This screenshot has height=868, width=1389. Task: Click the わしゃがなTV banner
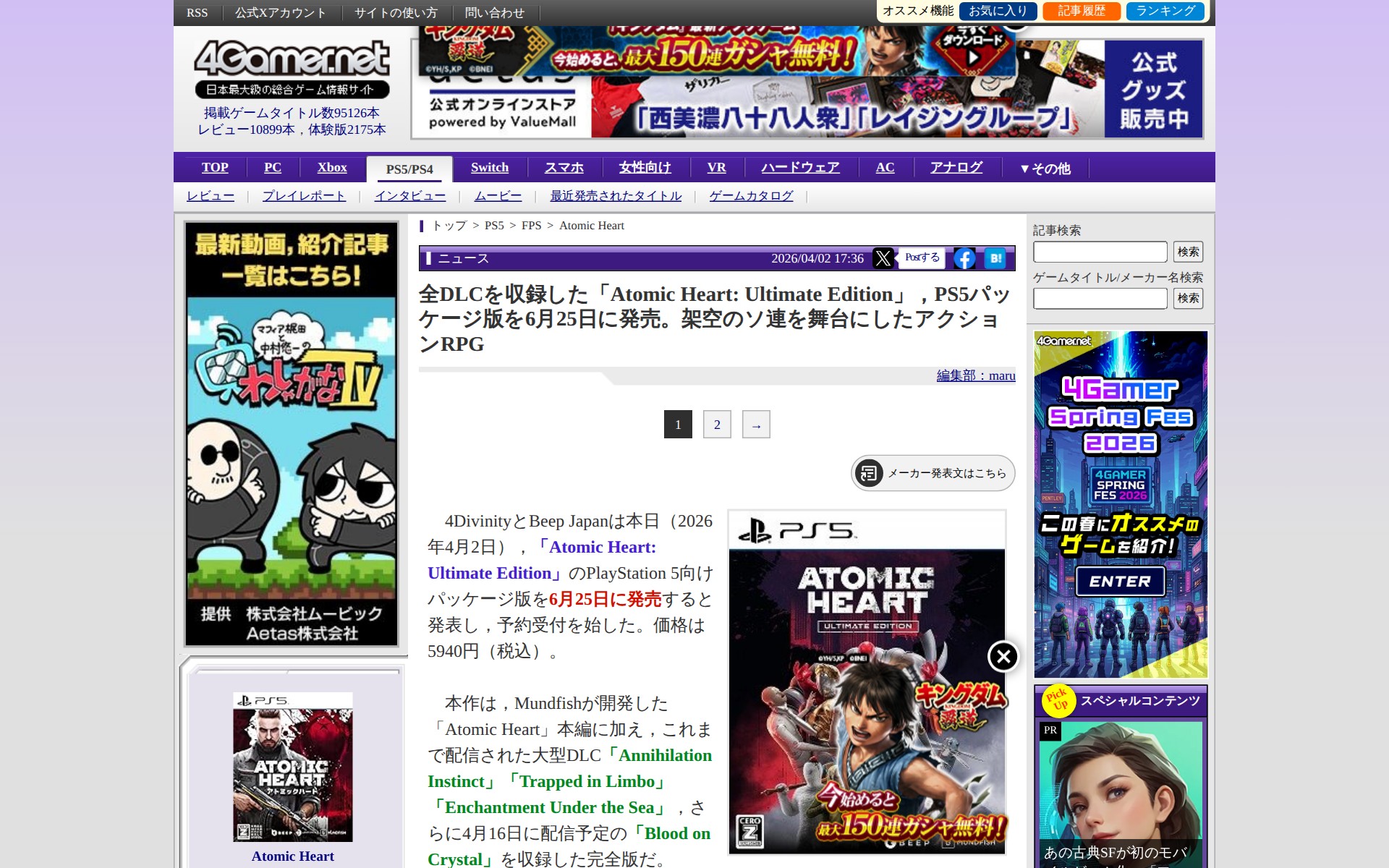coord(292,434)
